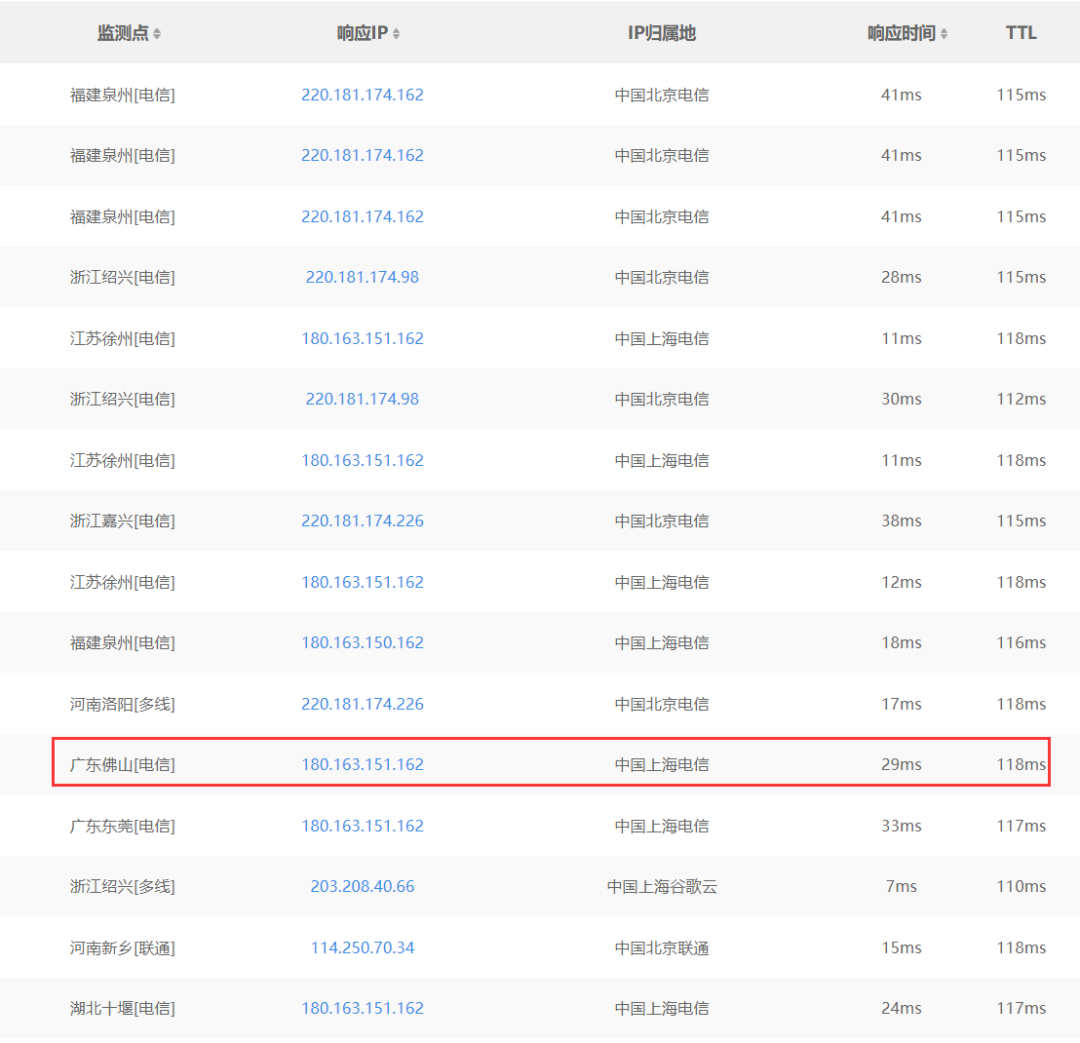Click the TTL column header

1021,33
